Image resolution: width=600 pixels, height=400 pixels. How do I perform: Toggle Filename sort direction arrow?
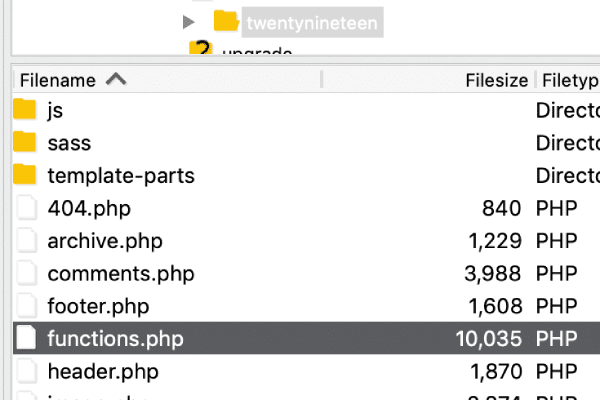pos(116,79)
